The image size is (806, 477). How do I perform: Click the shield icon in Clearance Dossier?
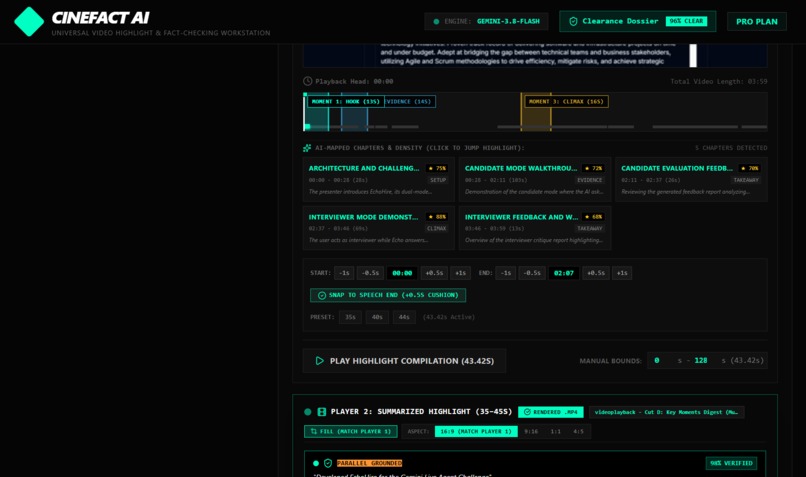(x=573, y=22)
